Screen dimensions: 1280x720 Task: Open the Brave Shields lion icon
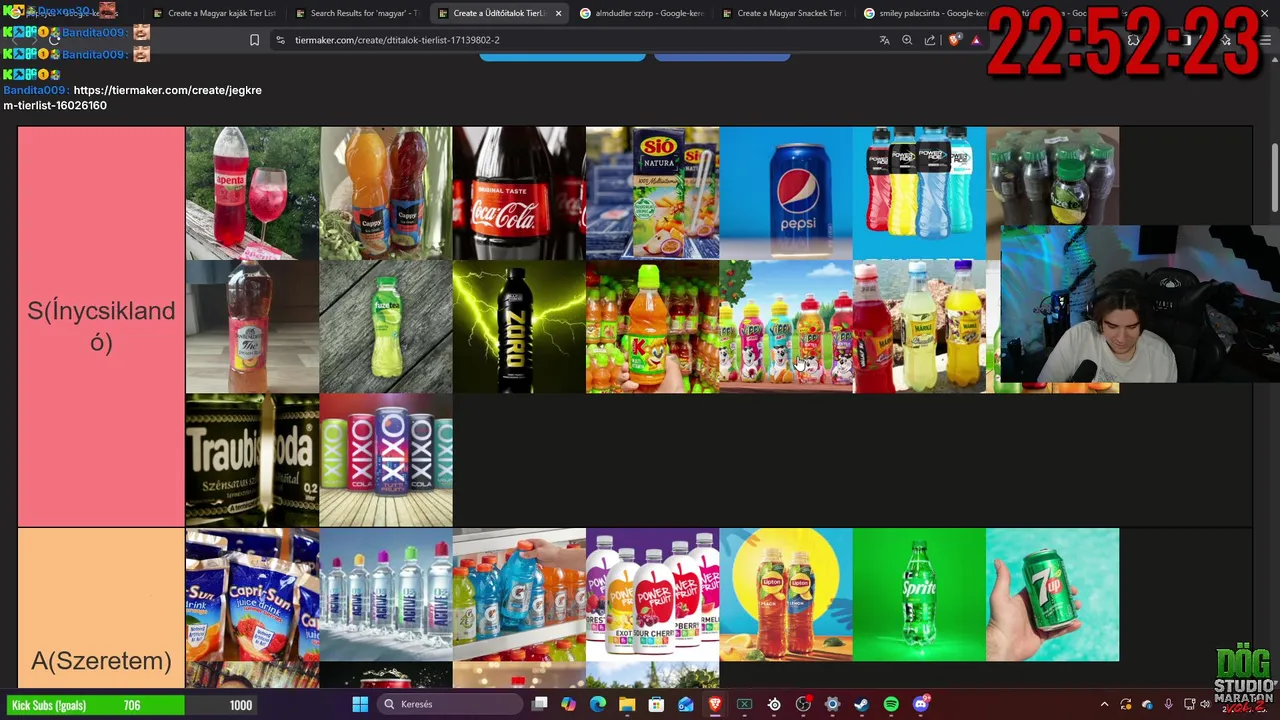pyautogui.click(x=954, y=40)
